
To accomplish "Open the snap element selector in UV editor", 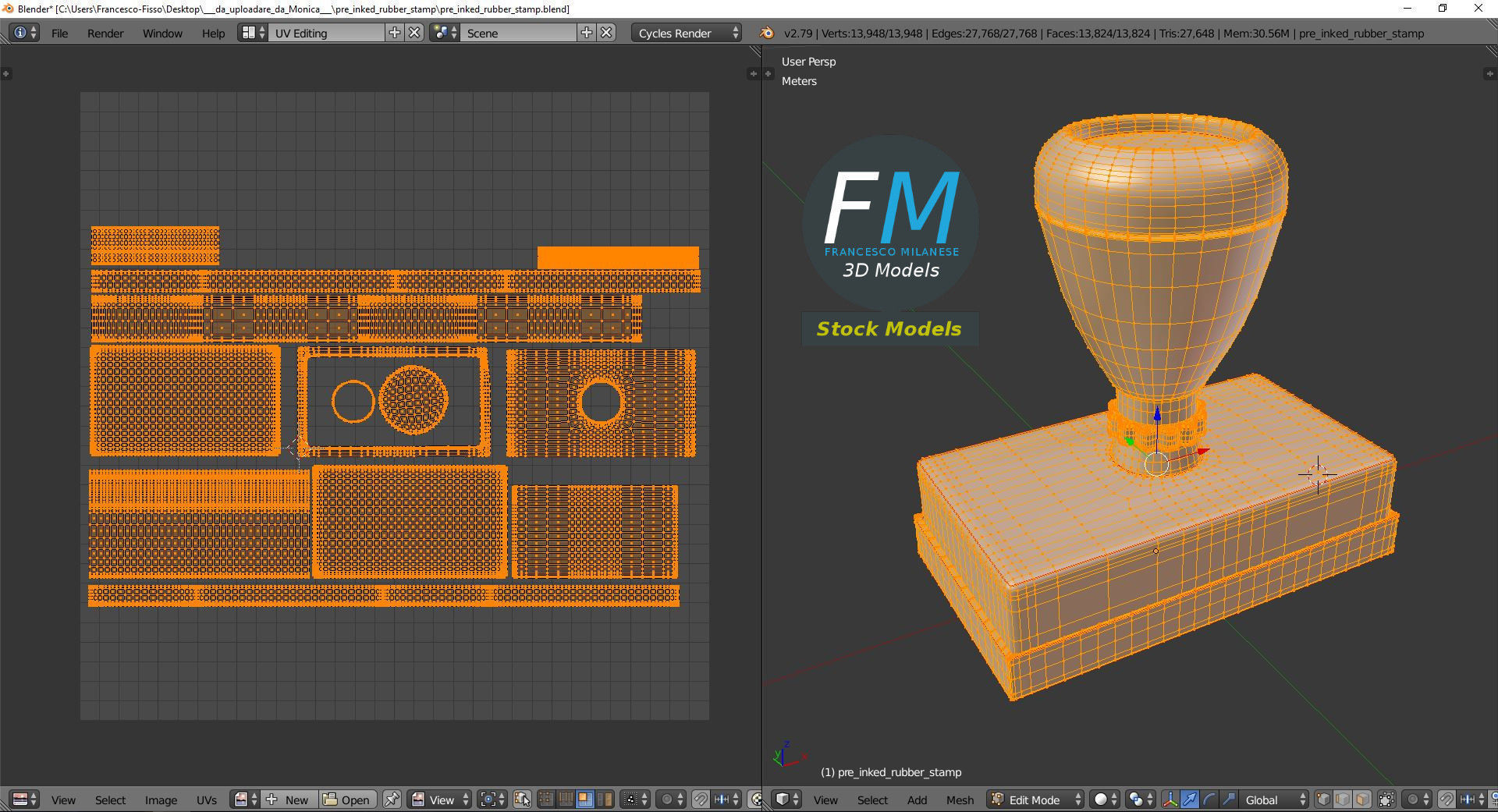I will 726,800.
